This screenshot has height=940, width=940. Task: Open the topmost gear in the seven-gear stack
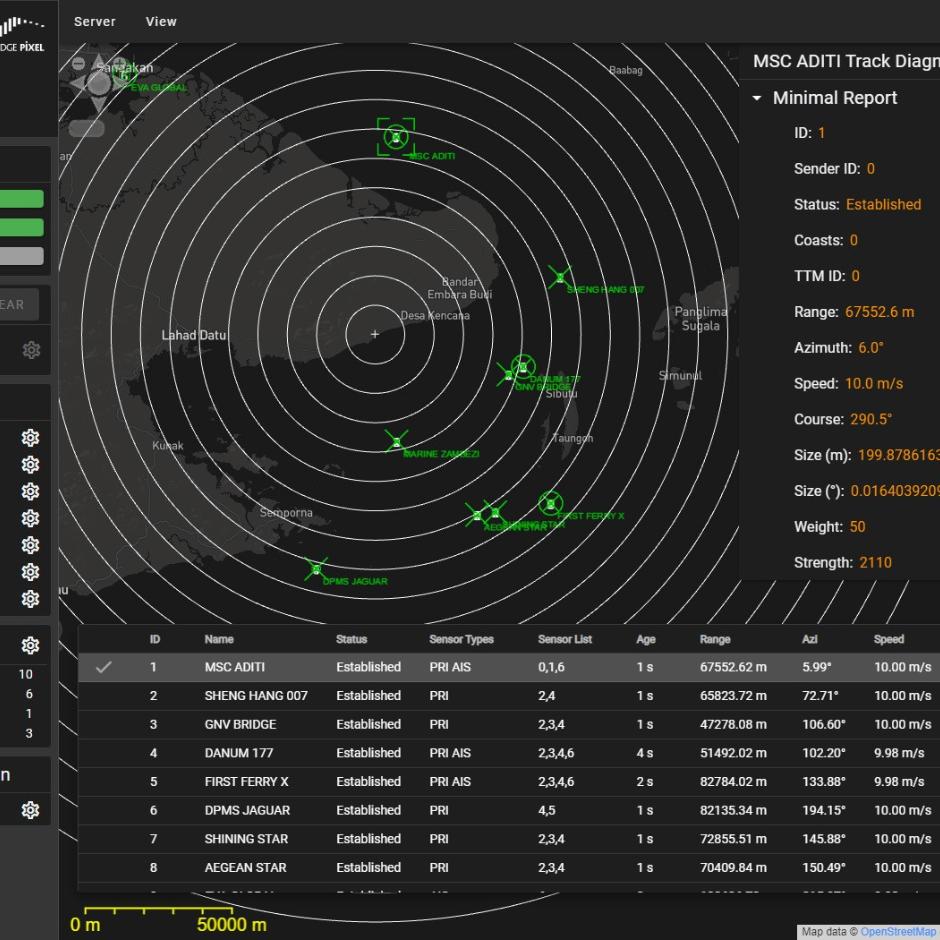coord(31,438)
